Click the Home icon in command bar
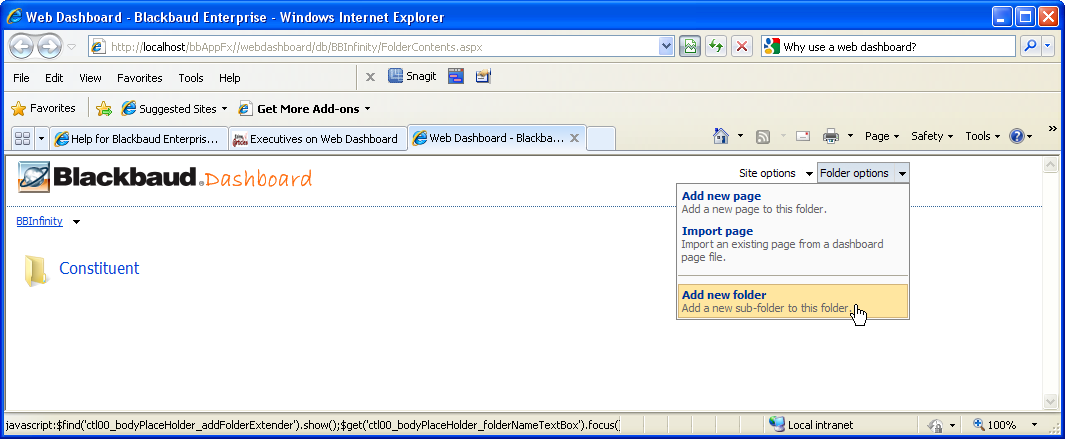Image resolution: width=1065 pixels, height=439 pixels. click(721, 136)
